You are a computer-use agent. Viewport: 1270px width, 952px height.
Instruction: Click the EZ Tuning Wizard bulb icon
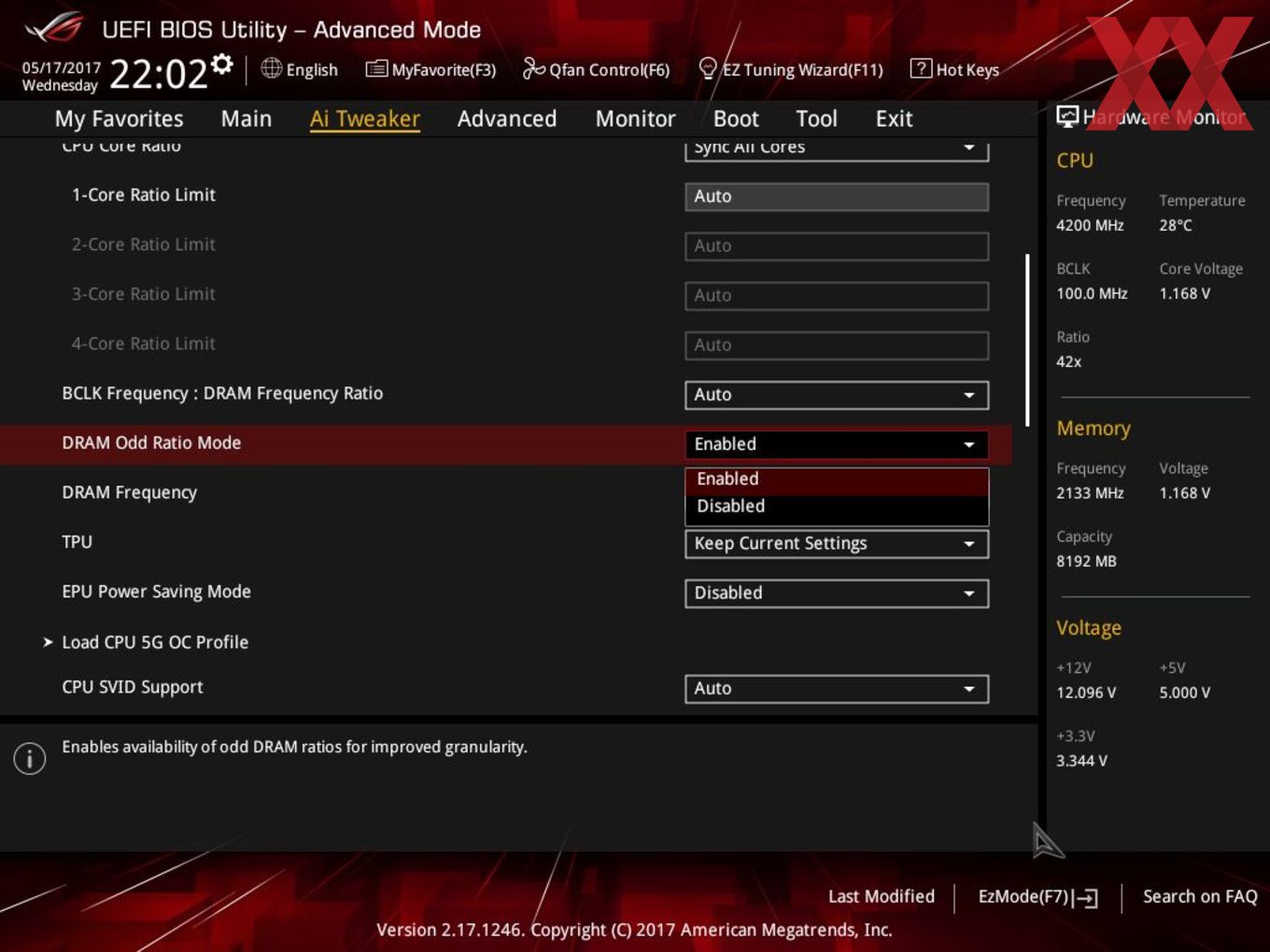(x=708, y=68)
